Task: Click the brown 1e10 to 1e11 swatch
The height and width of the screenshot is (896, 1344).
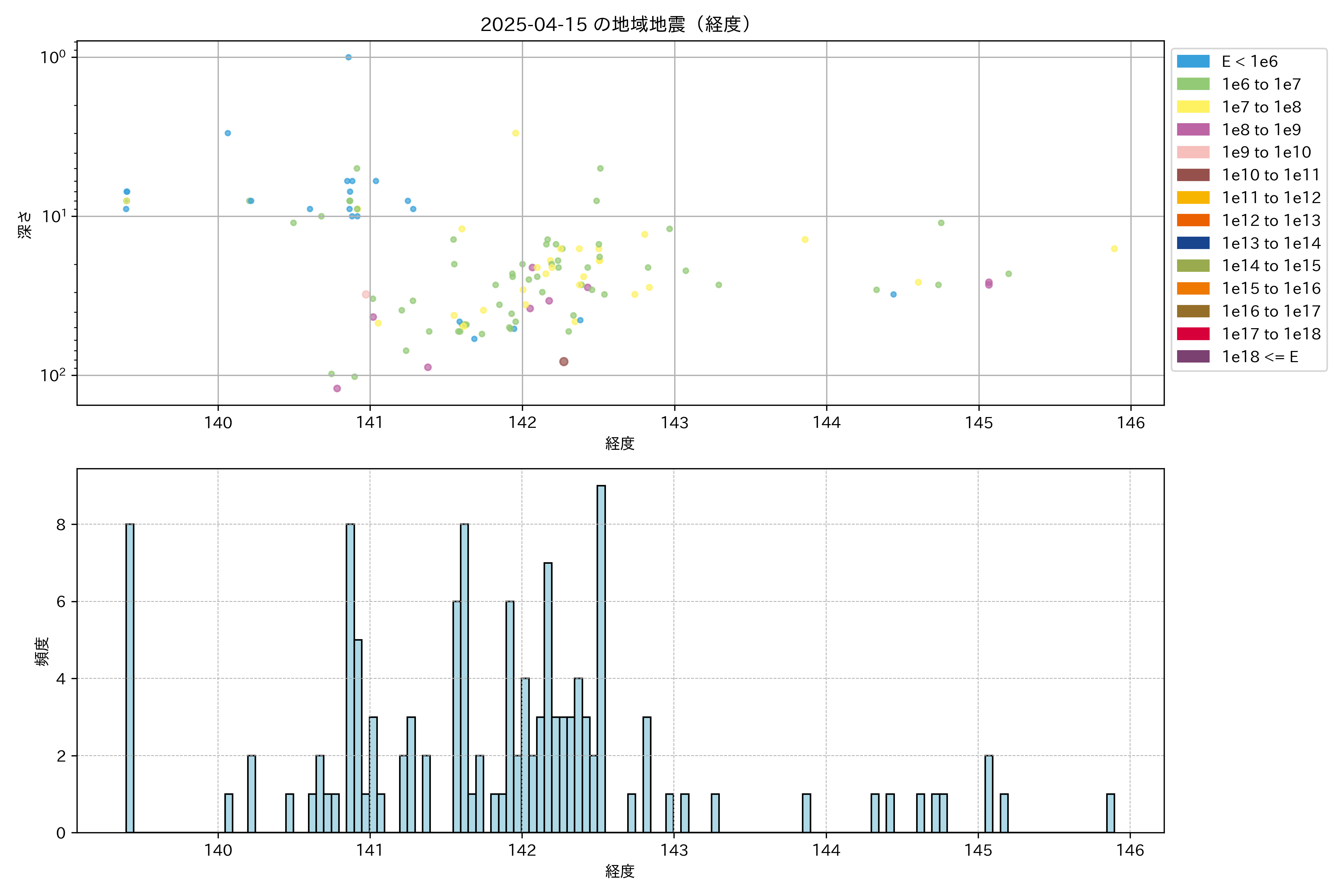Action: pos(1193,175)
